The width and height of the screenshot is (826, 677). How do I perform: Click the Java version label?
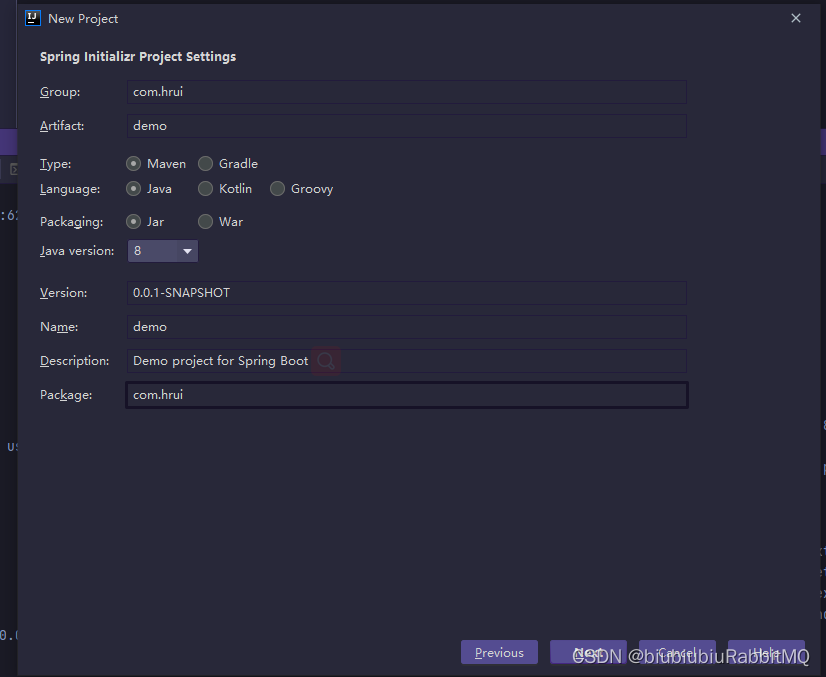(x=77, y=251)
